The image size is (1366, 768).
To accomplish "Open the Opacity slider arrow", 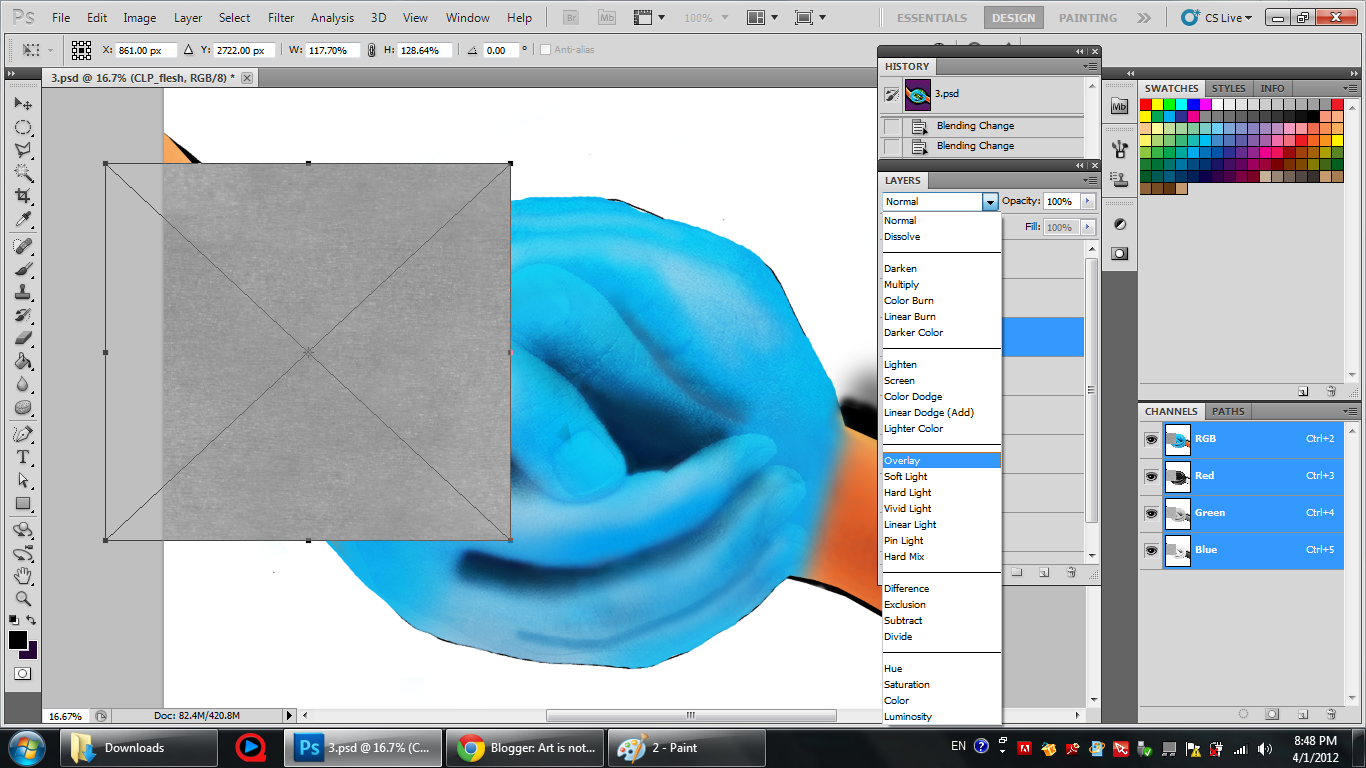I will pos(1088,202).
